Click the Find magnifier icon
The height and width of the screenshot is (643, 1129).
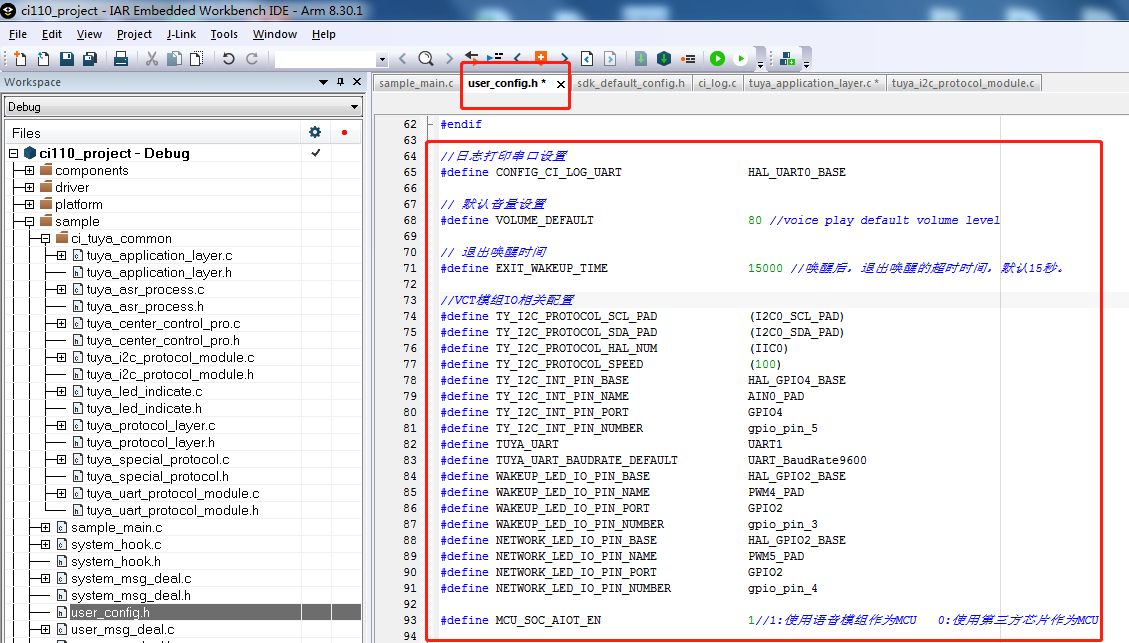click(426, 59)
